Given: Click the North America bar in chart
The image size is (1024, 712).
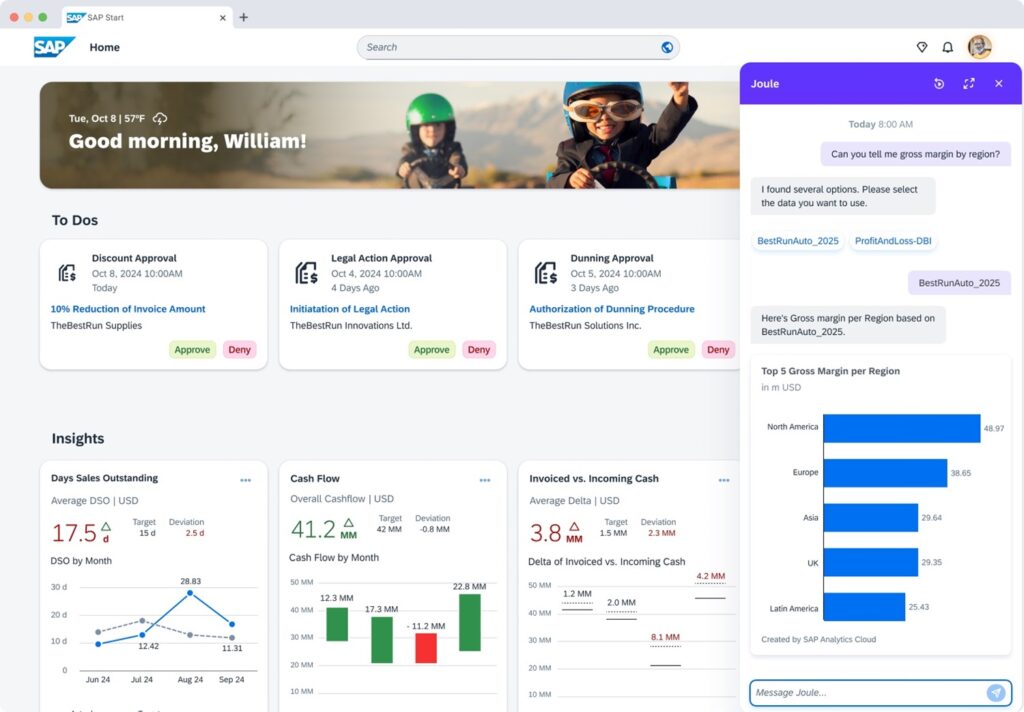Looking at the screenshot, I should [901, 428].
